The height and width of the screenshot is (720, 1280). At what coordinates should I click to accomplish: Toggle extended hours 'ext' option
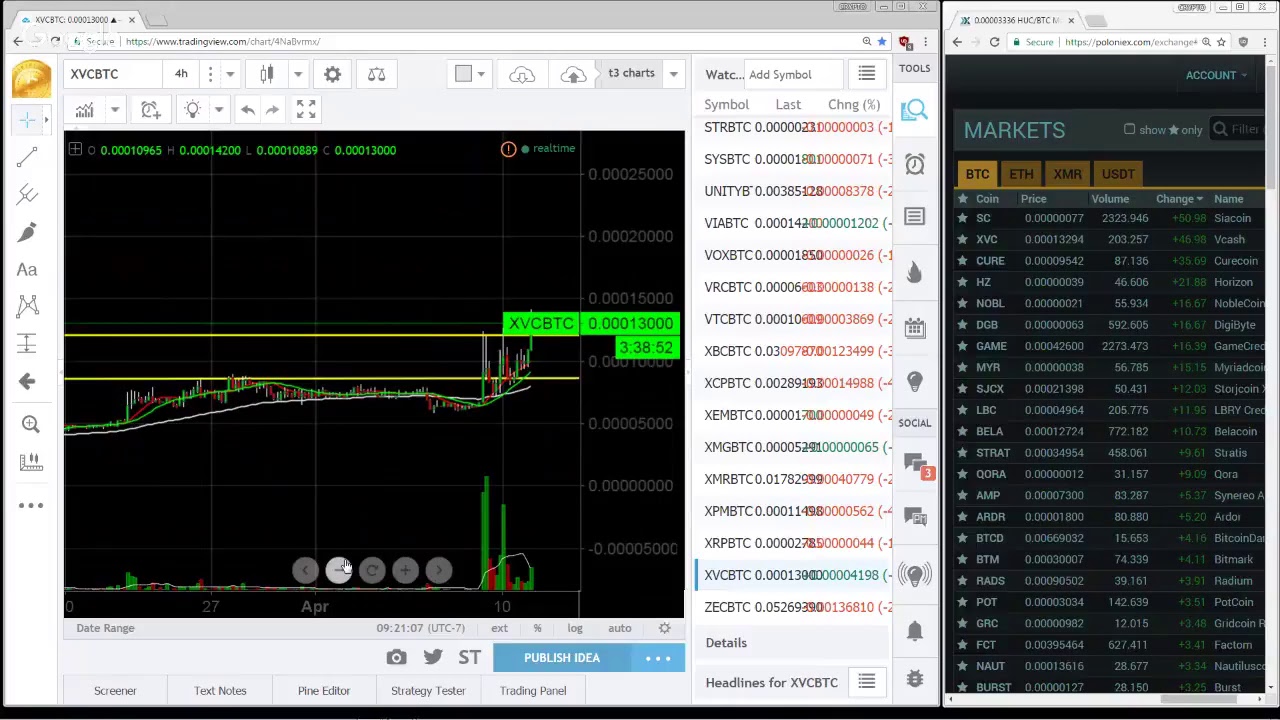point(499,628)
